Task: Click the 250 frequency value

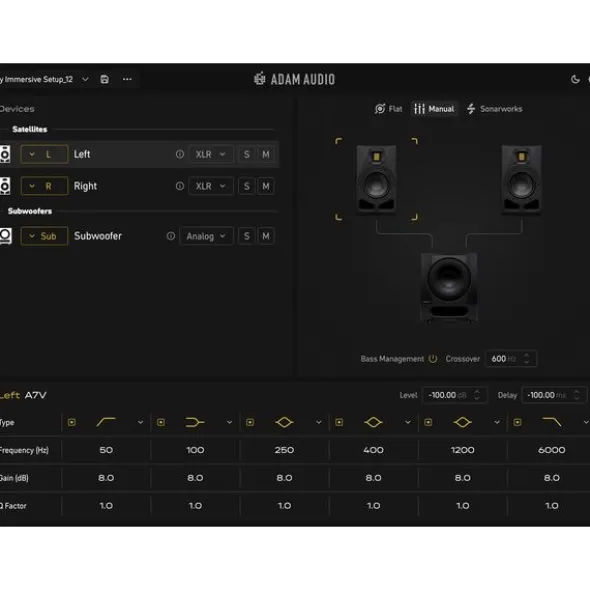Action: (284, 450)
